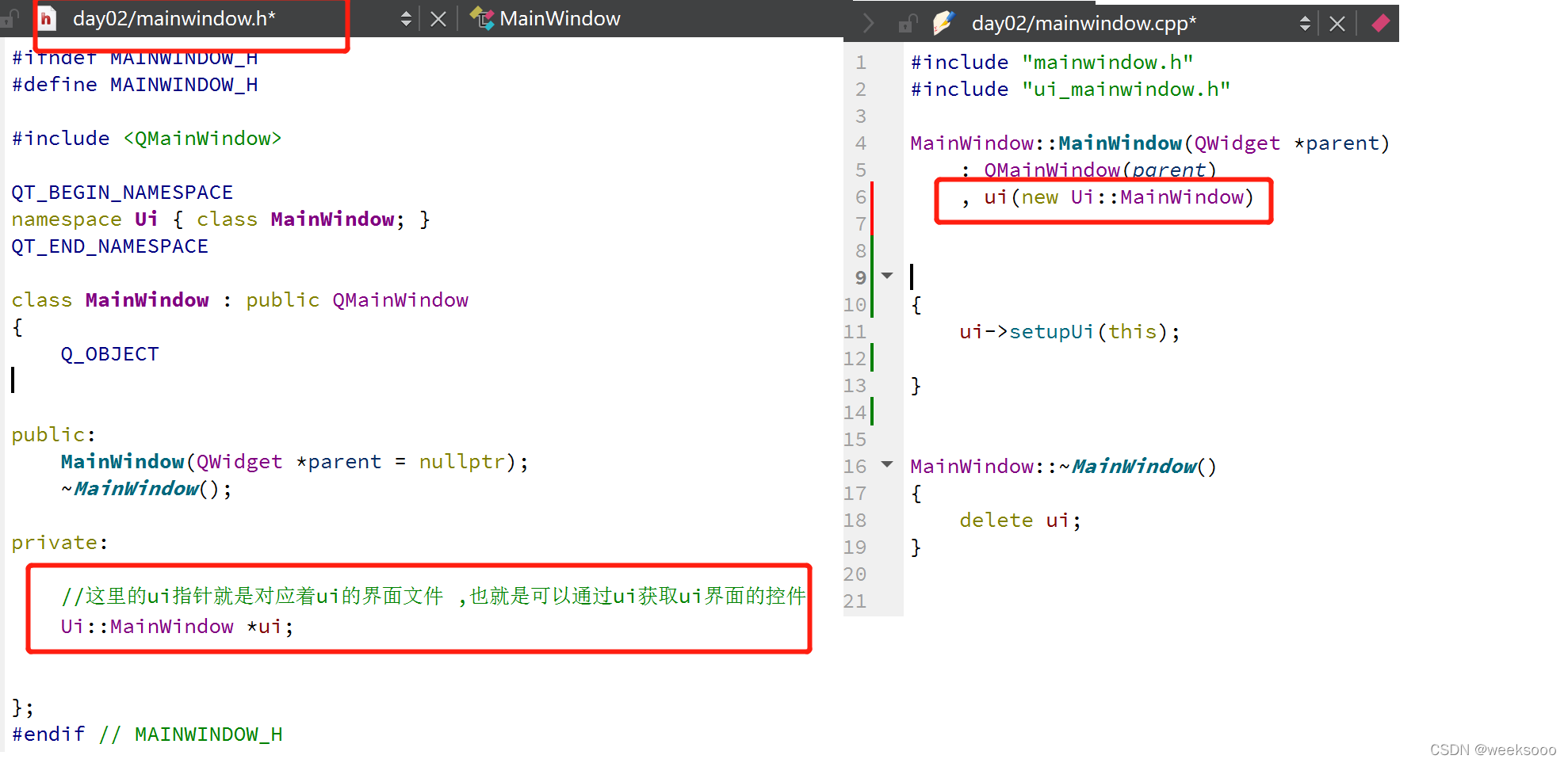1568x763 pixels.
Task: Click the #include "ui_mainwindow.h" line
Action: pyautogui.click(x=1070, y=90)
